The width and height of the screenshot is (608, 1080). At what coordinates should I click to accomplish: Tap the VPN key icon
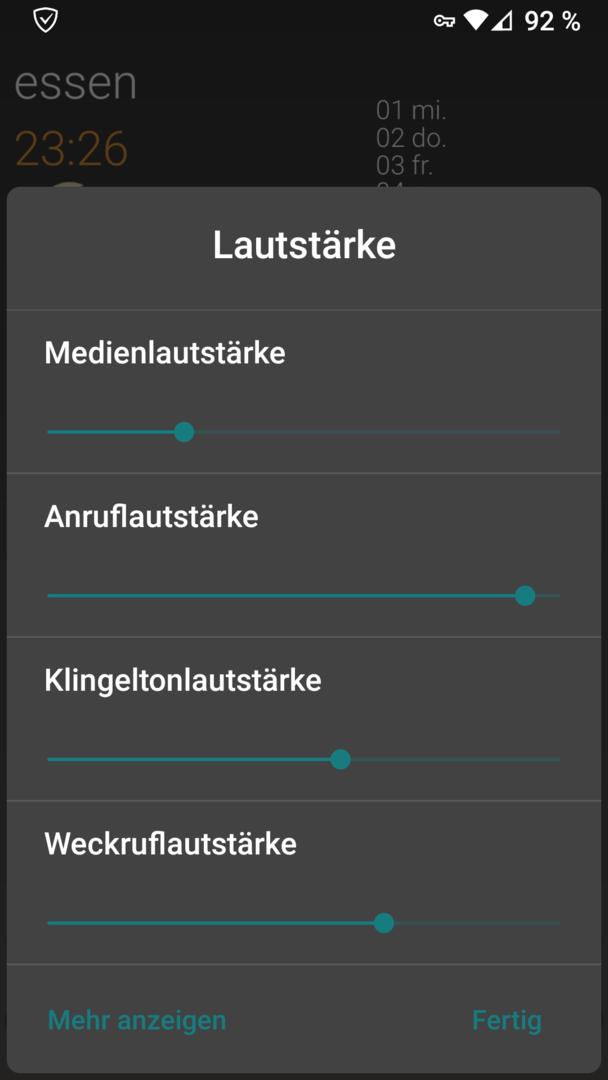click(444, 21)
